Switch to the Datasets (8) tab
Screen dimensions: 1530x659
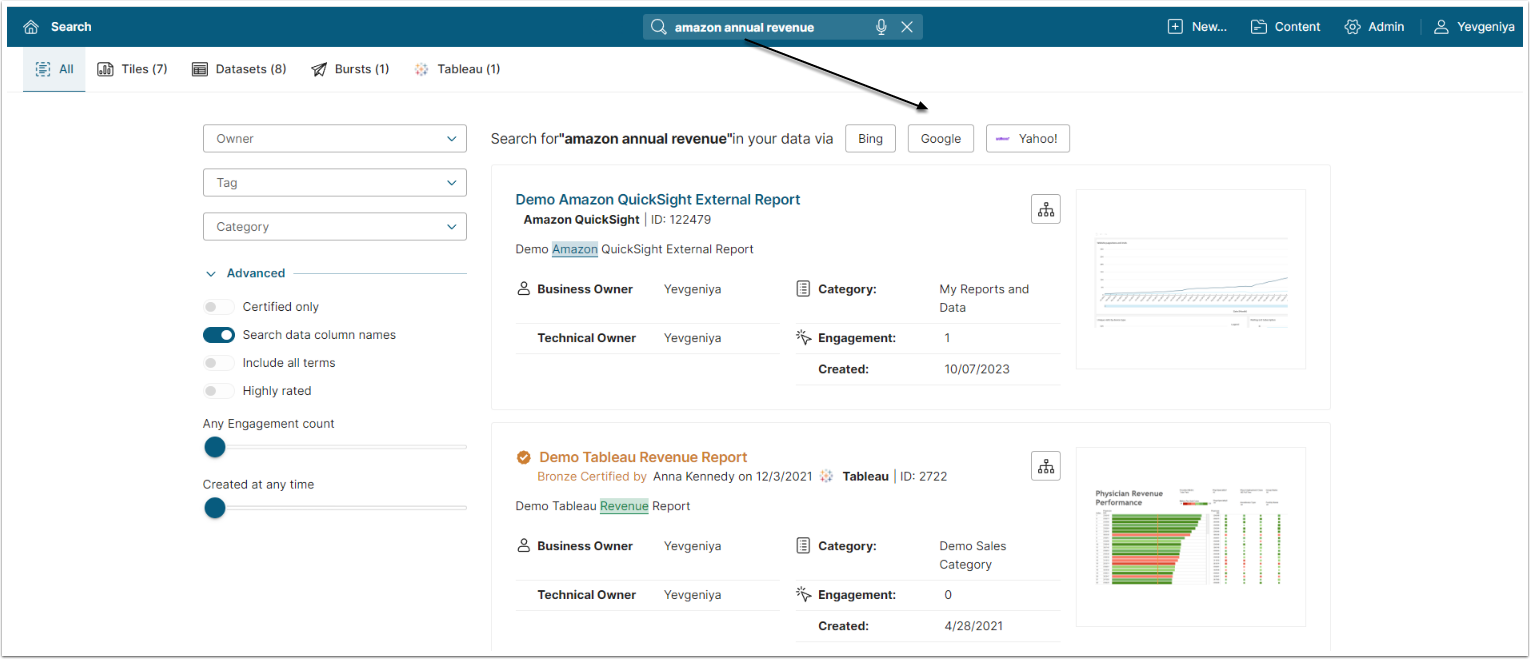[239, 69]
